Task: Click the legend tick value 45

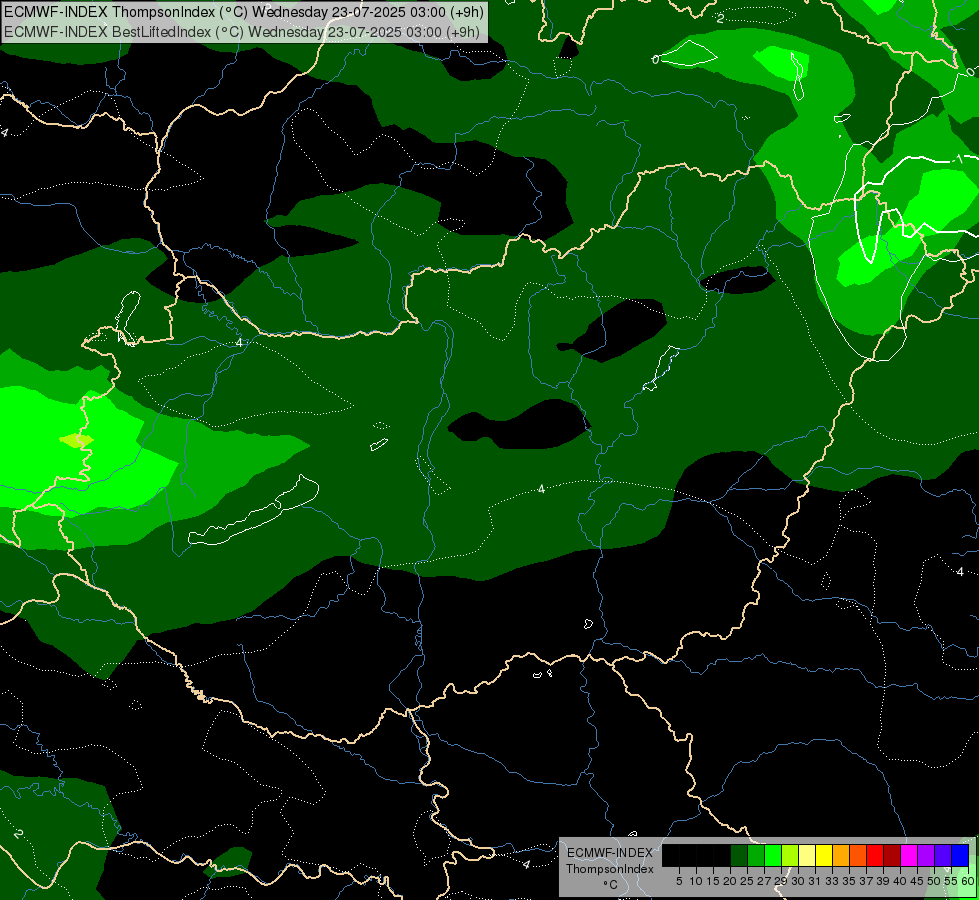Action: (917, 881)
